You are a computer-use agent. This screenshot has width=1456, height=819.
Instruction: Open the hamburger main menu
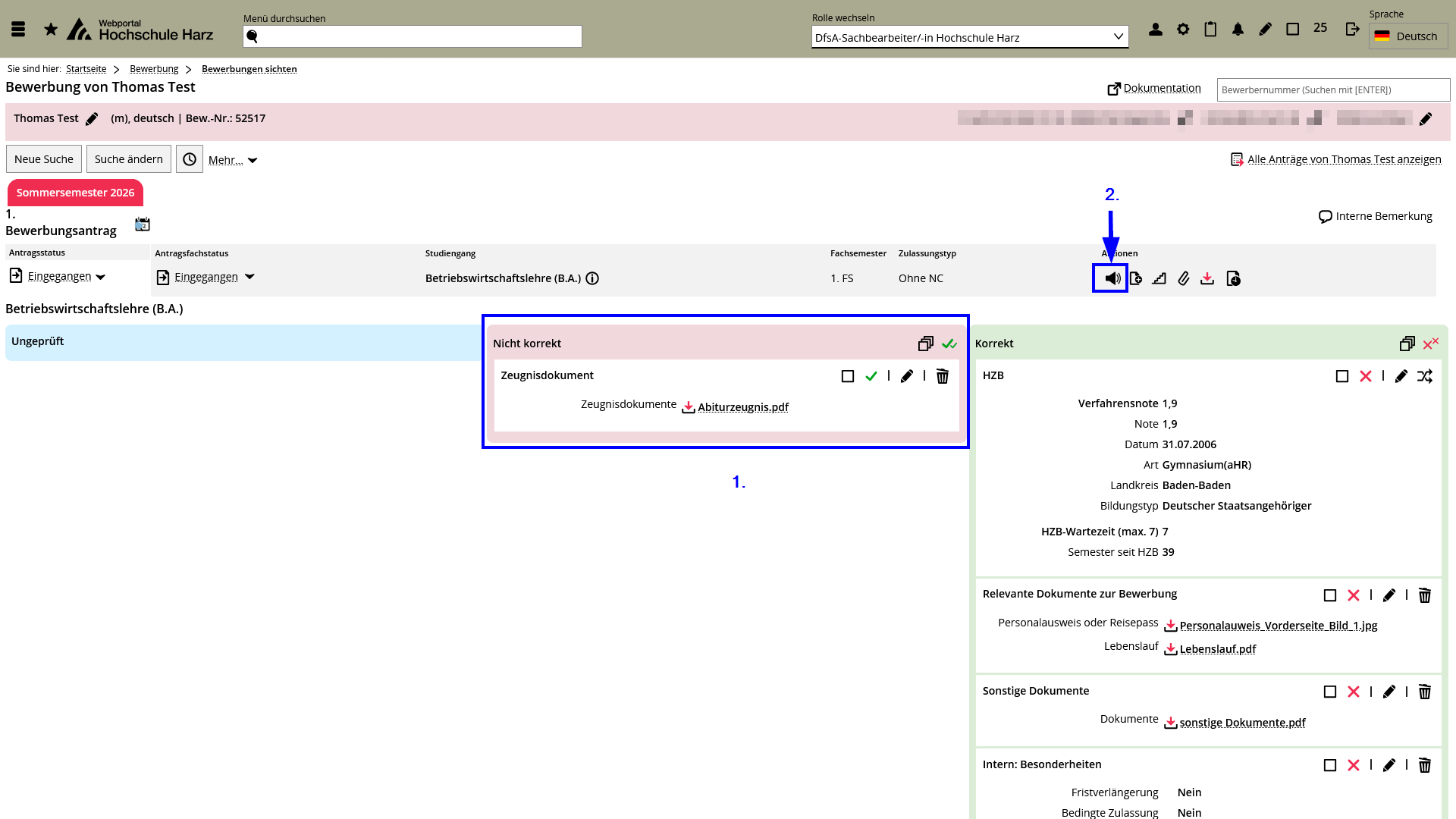point(18,30)
